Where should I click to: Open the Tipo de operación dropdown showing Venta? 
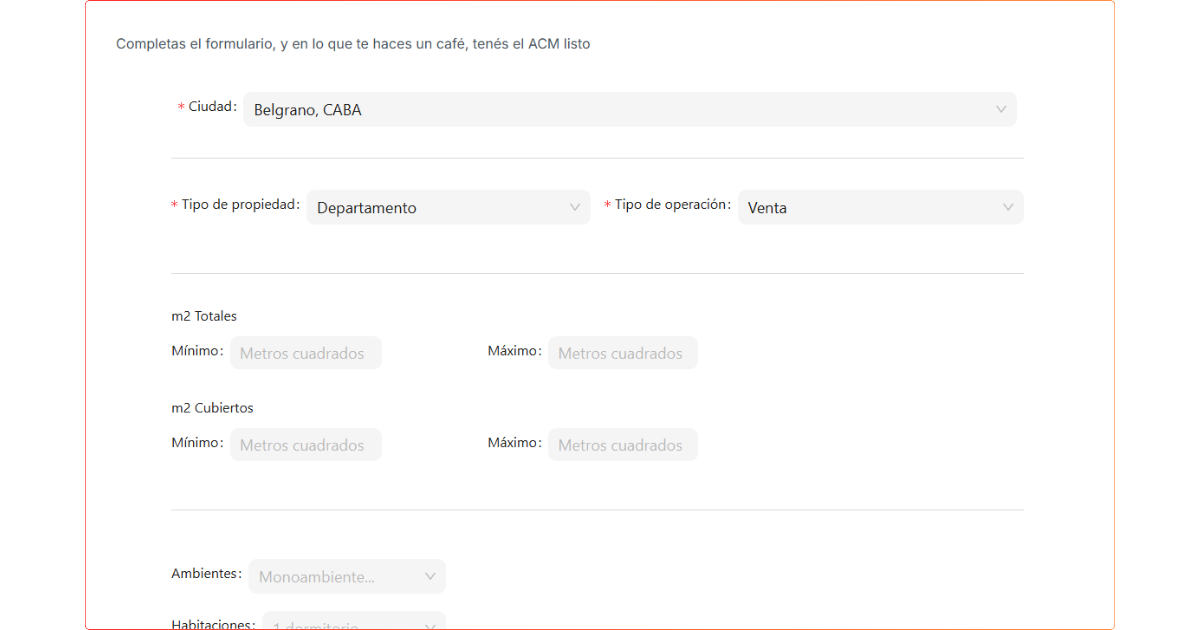coord(870,208)
